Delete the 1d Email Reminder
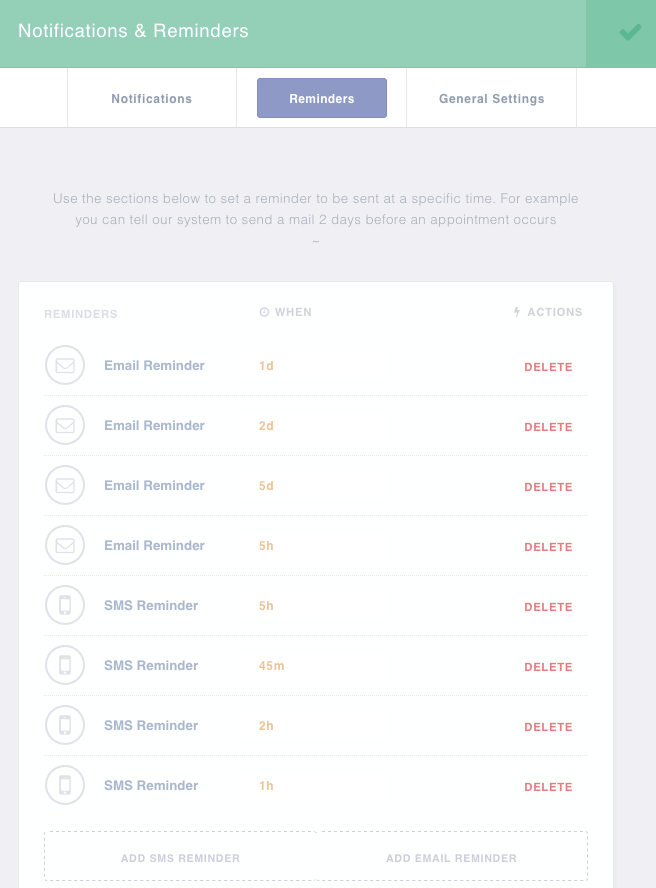 coord(548,367)
